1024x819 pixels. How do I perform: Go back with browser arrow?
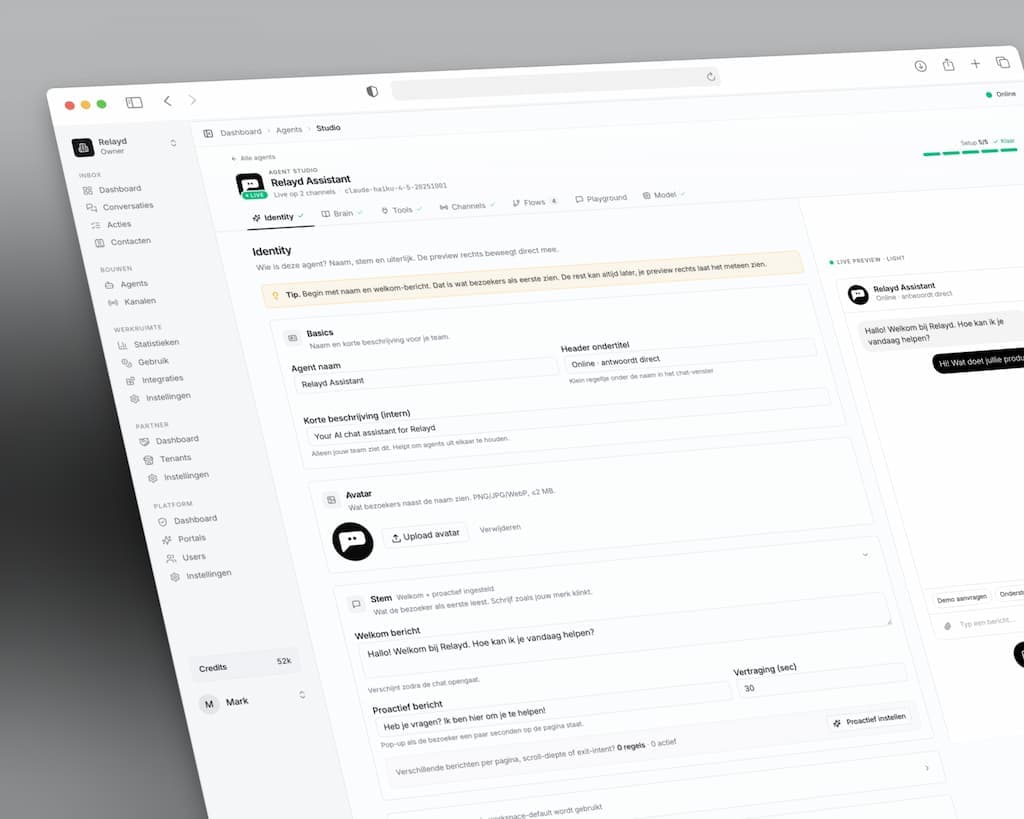(x=168, y=101)
